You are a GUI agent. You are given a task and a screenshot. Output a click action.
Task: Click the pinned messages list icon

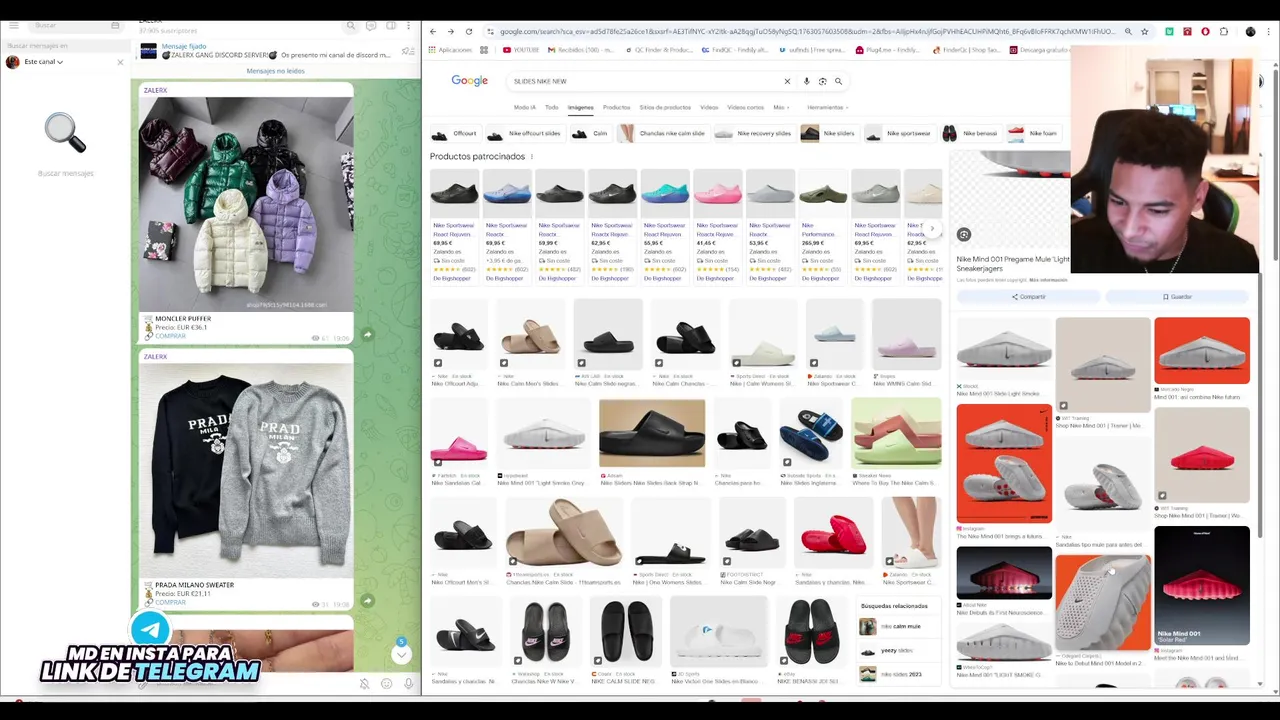406,51
